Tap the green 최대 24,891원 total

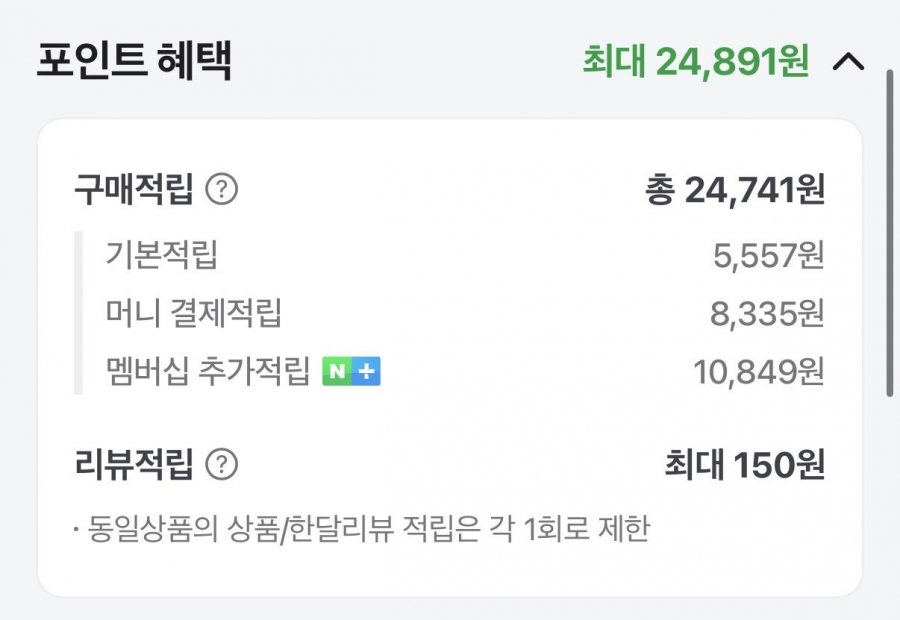point(696,62)
